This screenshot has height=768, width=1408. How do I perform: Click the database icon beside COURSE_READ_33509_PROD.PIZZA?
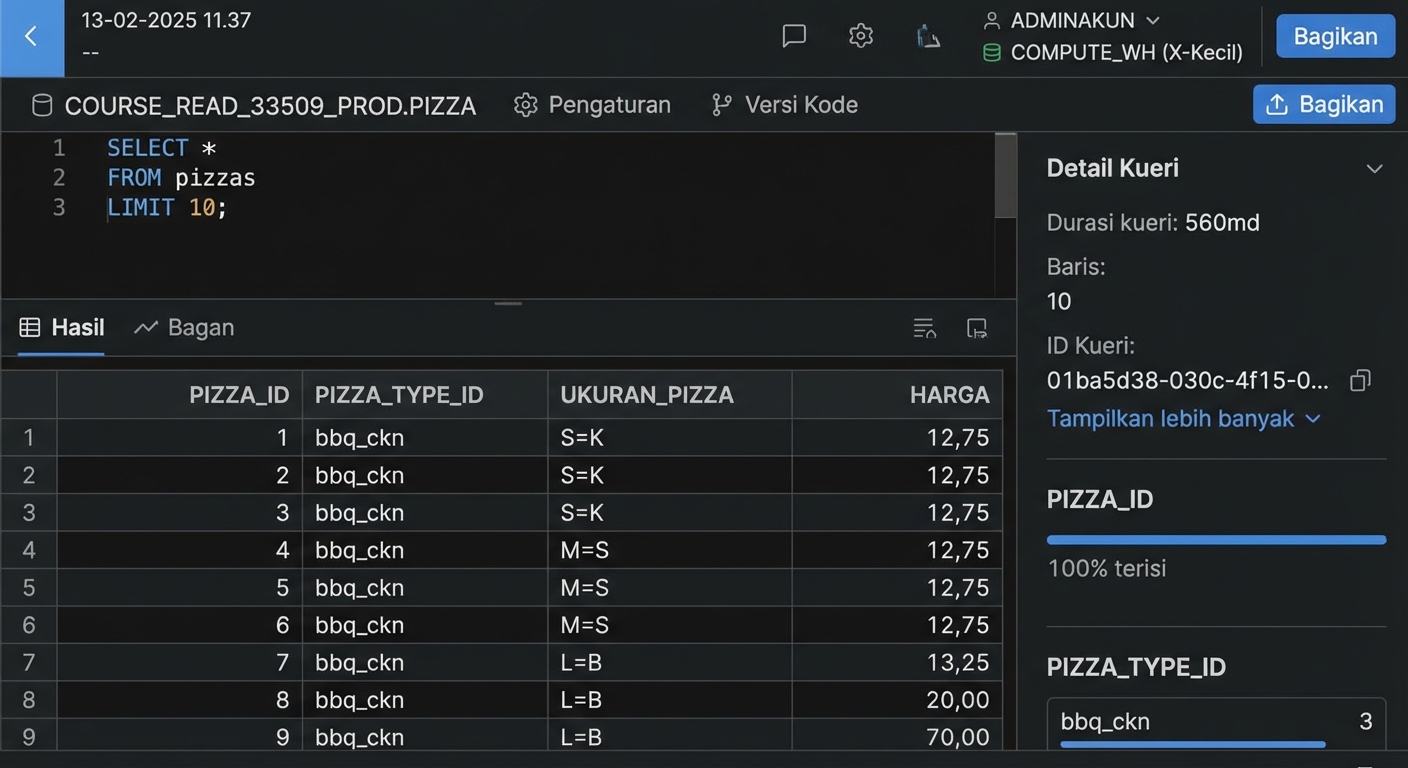point(42,105)
